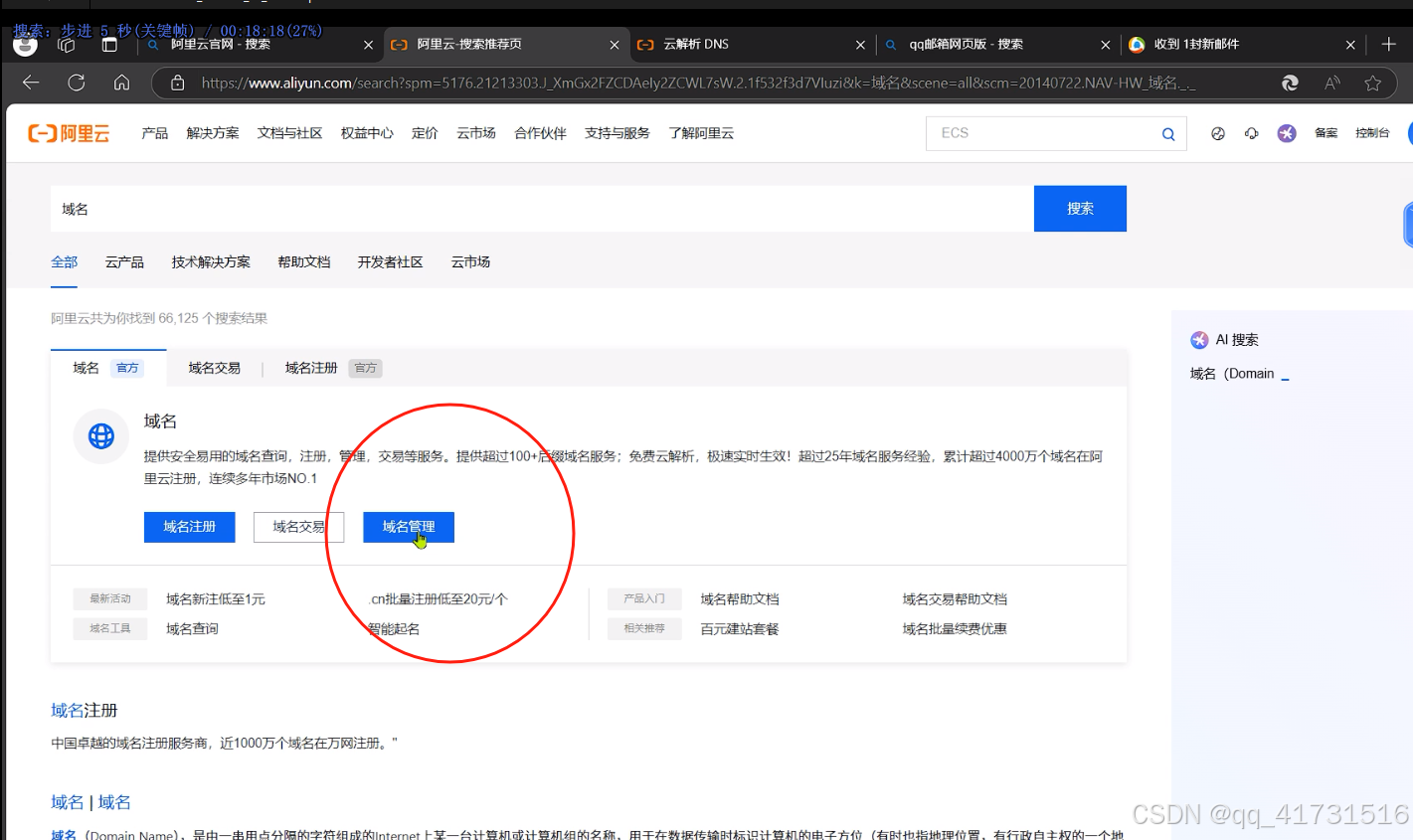Open the 支持与服务 navigation menu
The height and width of the screenshot is (840, 1413).
618,133
